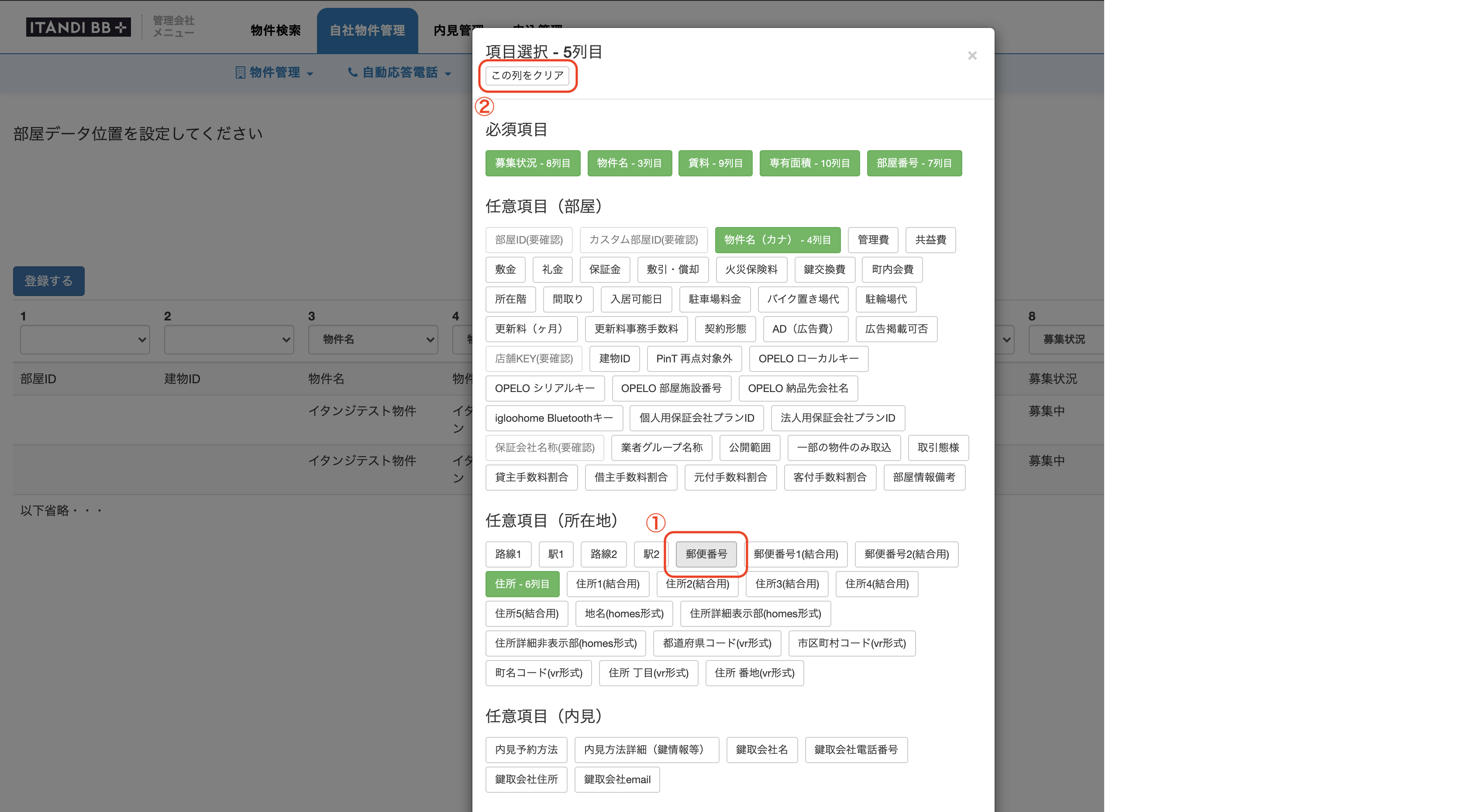
Task: Choose the 地名(homes形式) item
Action: pyautogui.click(x=624, y=613)
